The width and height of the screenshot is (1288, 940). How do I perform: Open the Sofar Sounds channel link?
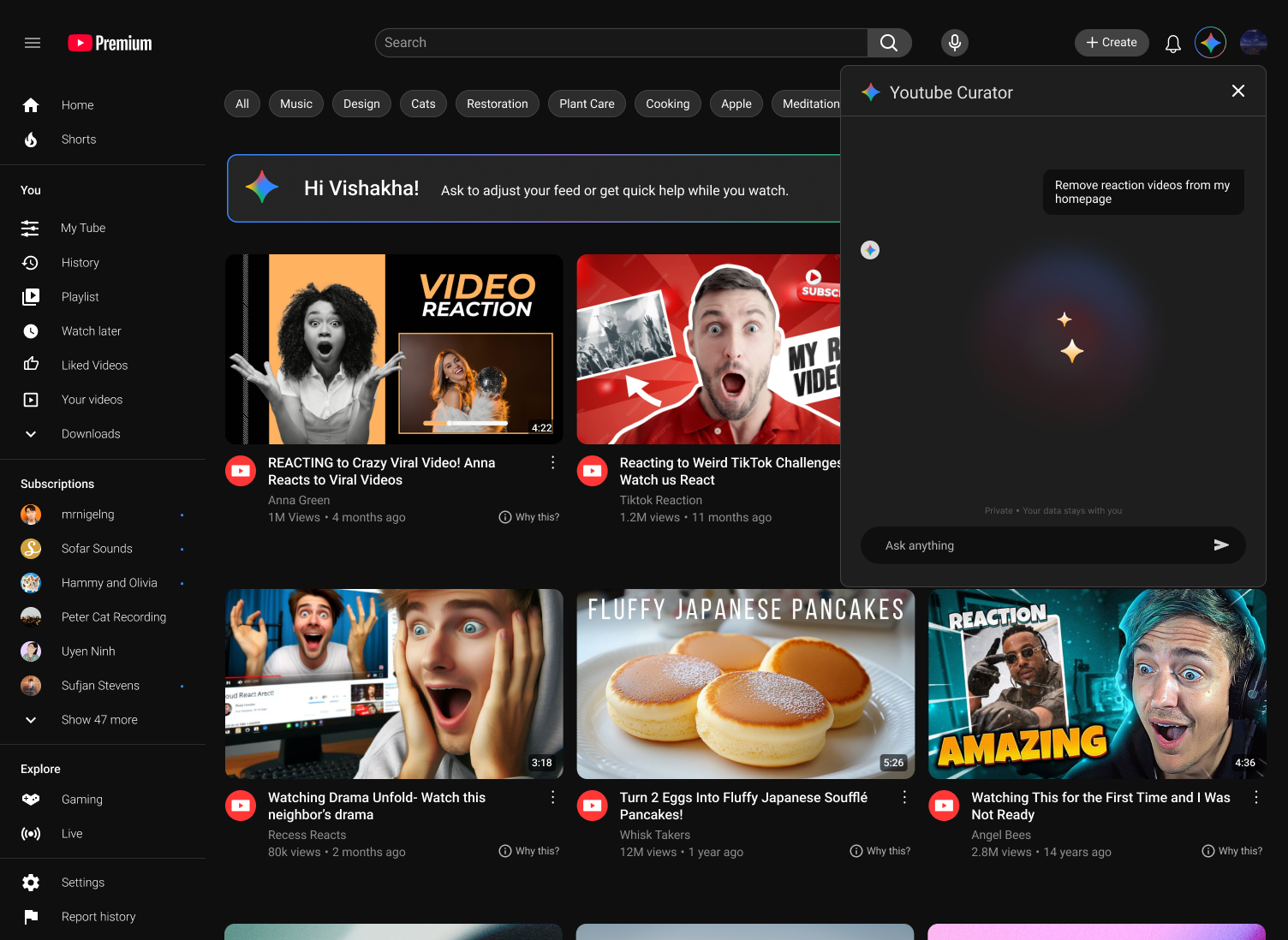click(96, 548)
